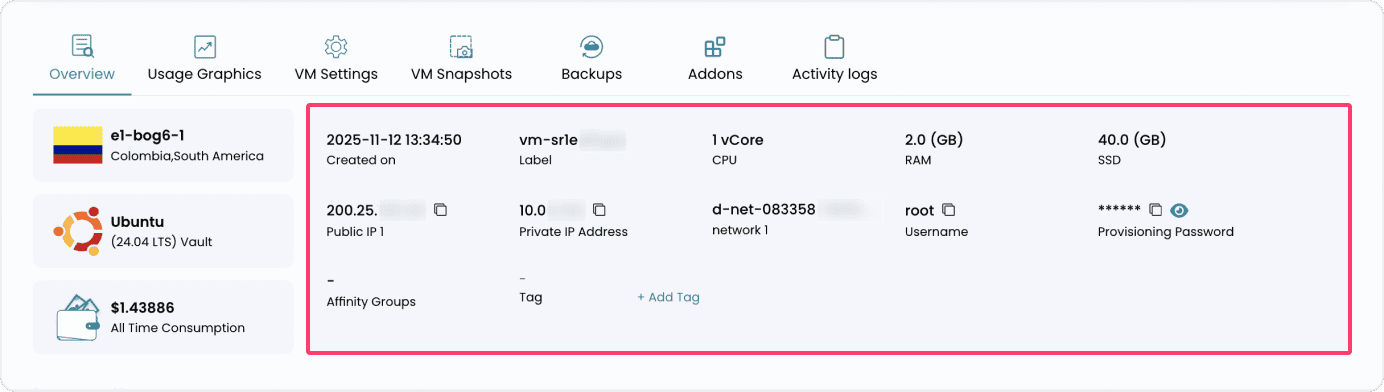The height and width of the screenshot is (392, 1384).
Task: Reveal the provisioning password with eye icon
Action: click(1180, 210)
